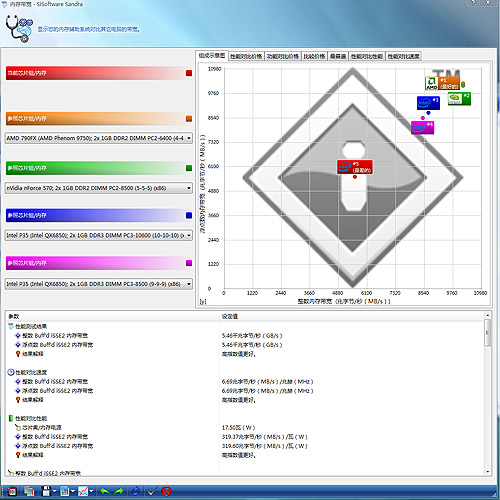
Task: Click the magenta Intel #4 chart marker
Action: (x=422, y=127)
